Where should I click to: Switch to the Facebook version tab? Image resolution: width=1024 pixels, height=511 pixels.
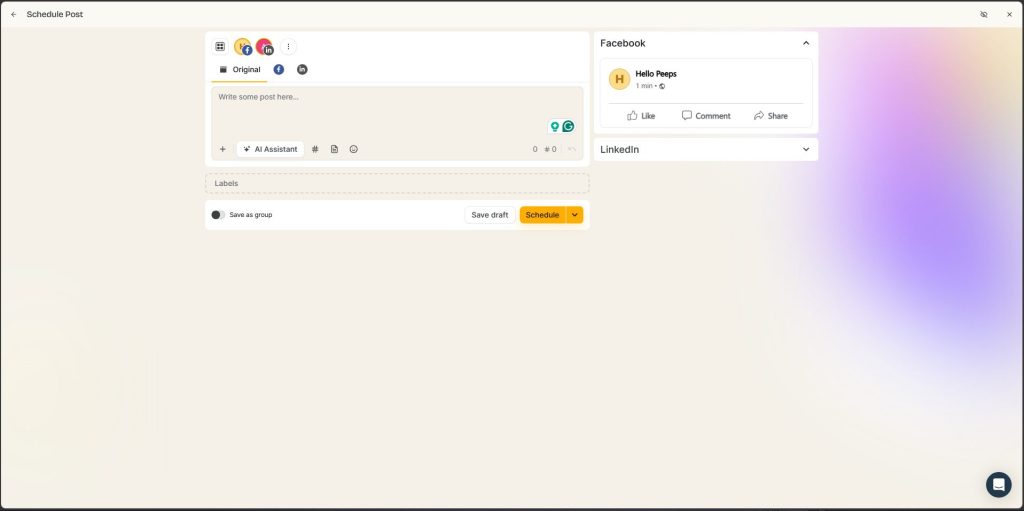click(x=279, y=69)
